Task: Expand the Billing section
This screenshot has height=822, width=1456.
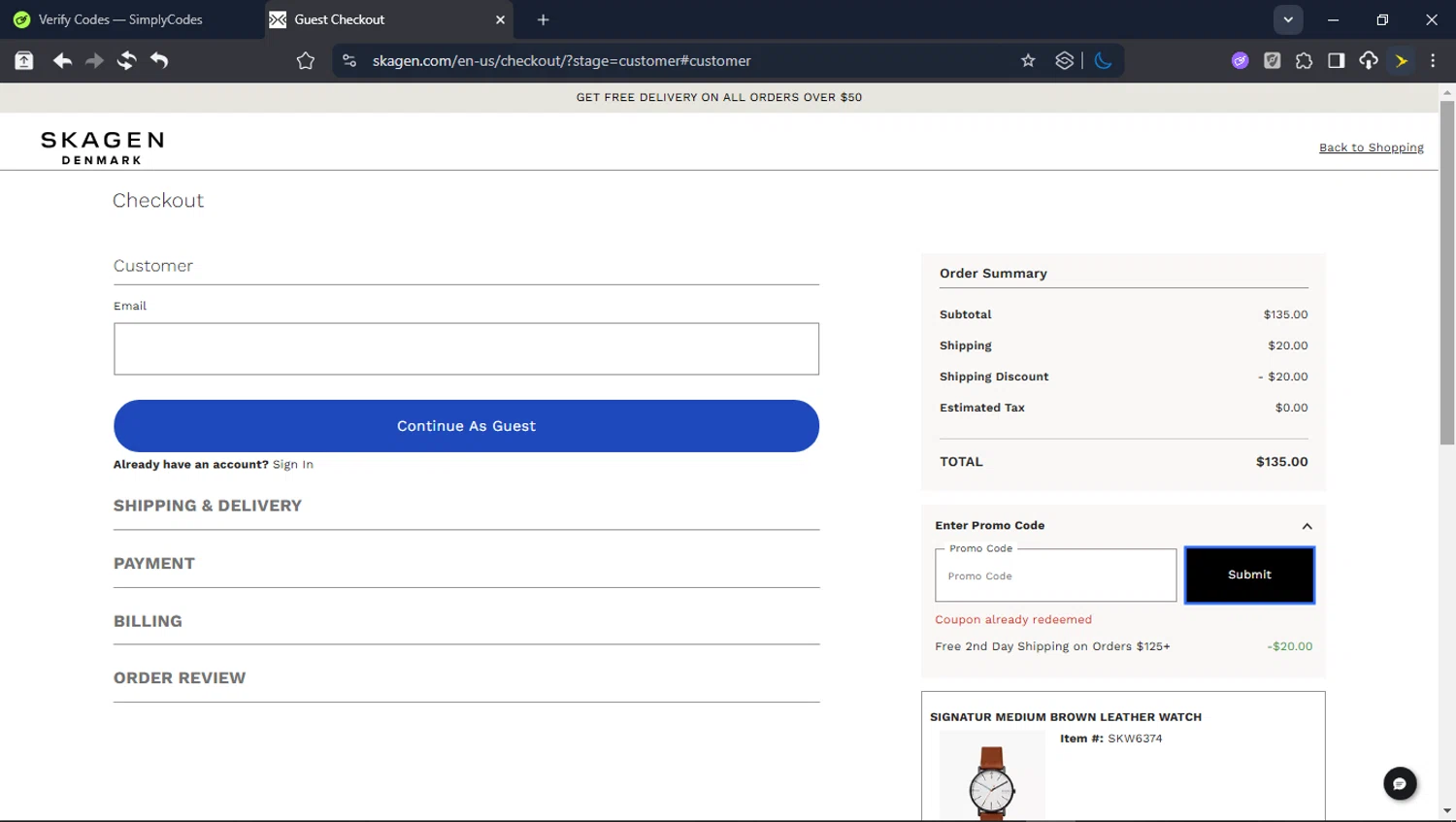Action: (466, 621)
